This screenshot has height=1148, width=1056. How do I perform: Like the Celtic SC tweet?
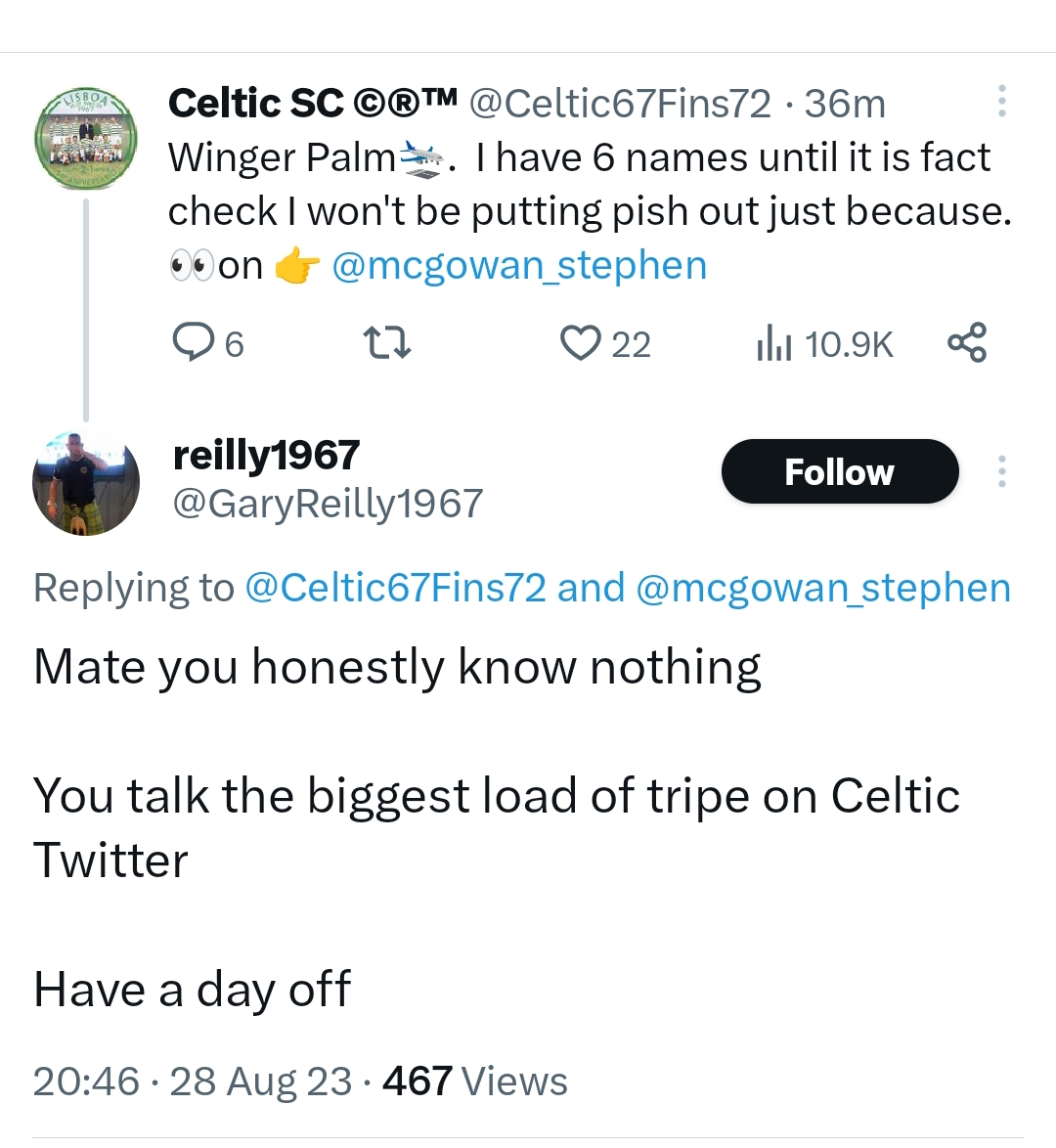580,343
